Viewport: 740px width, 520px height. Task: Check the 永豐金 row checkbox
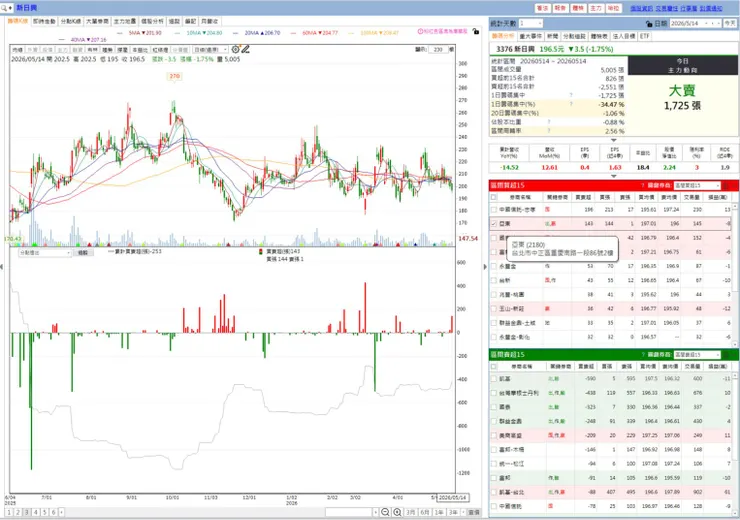pos(494,266)
